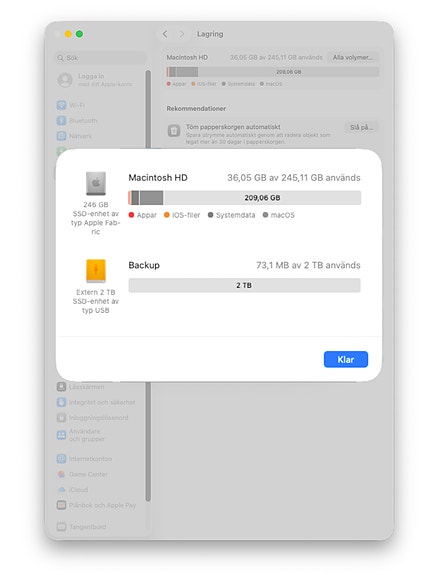This screenshot has height=575, width=431.
Task: Go back with the left chevron
Action: tap(165, 34)
